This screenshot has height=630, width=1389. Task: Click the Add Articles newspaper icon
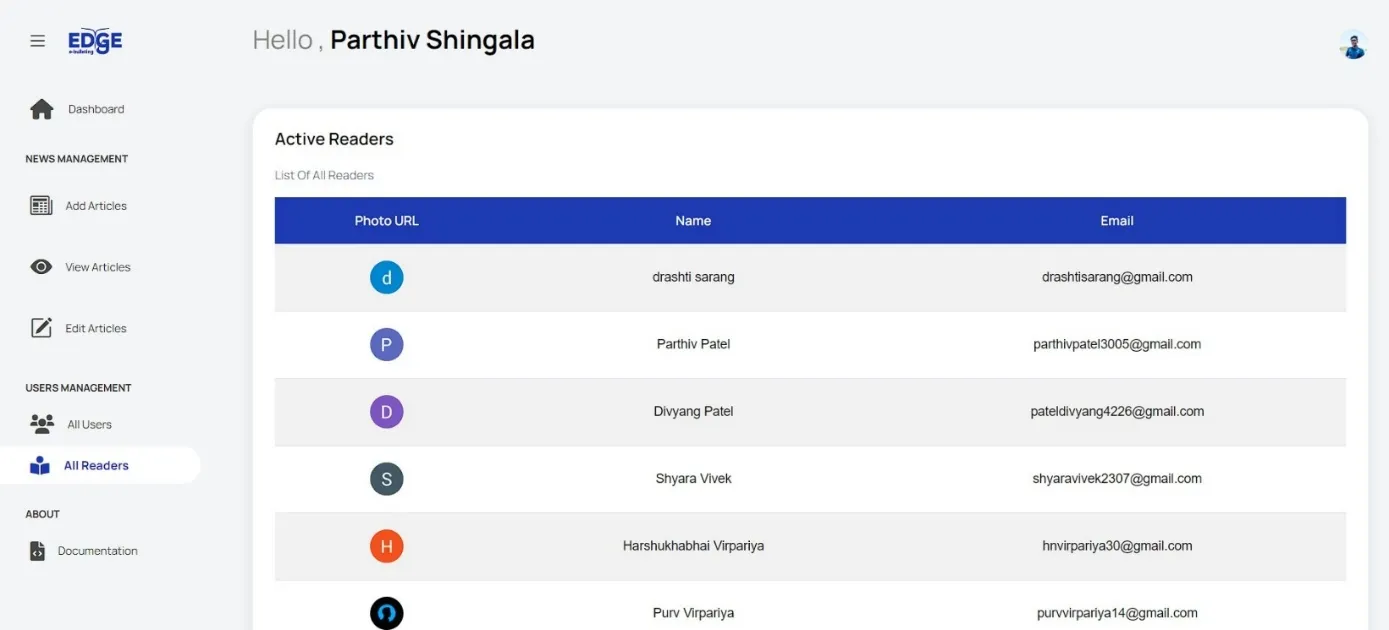coord(41,206)
